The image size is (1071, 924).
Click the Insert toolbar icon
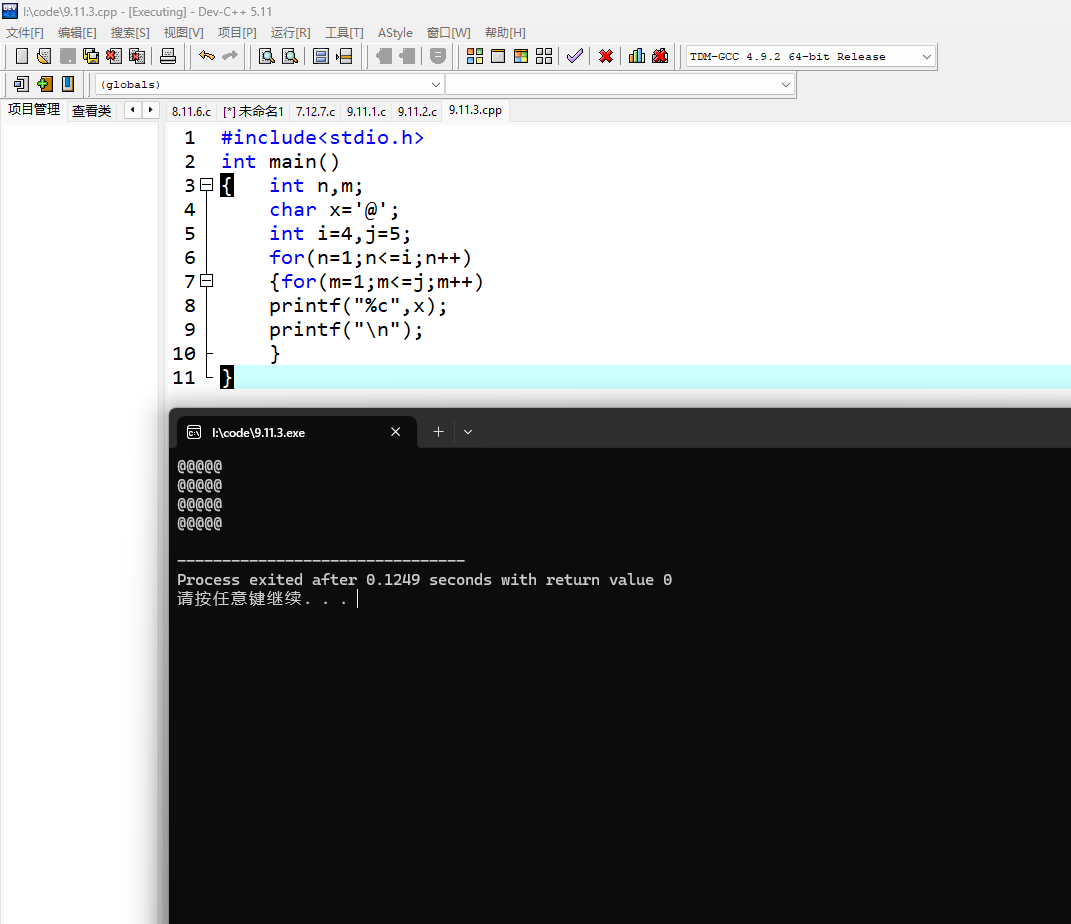[21, 84]
